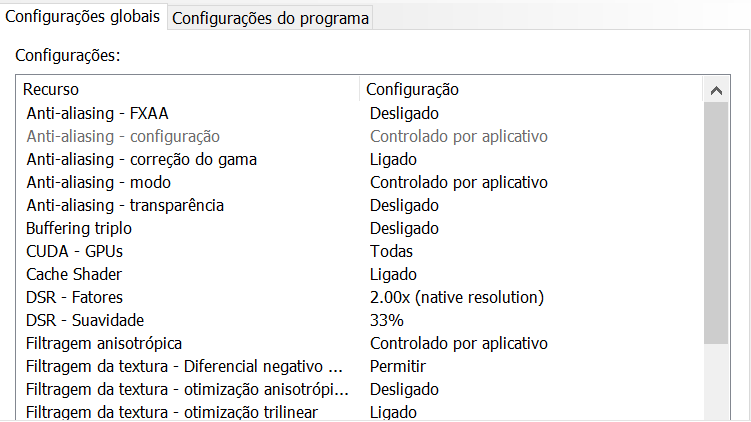Click the scroll up arrow in the settings list
The height and width of the screenshot is (422, 751).
716,90
